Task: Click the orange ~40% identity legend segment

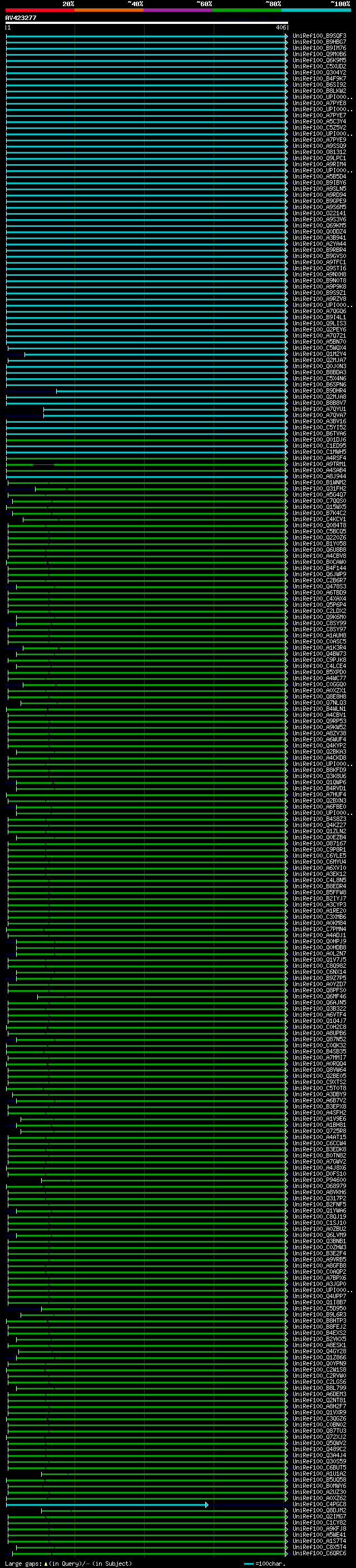Action: [109, 10]
